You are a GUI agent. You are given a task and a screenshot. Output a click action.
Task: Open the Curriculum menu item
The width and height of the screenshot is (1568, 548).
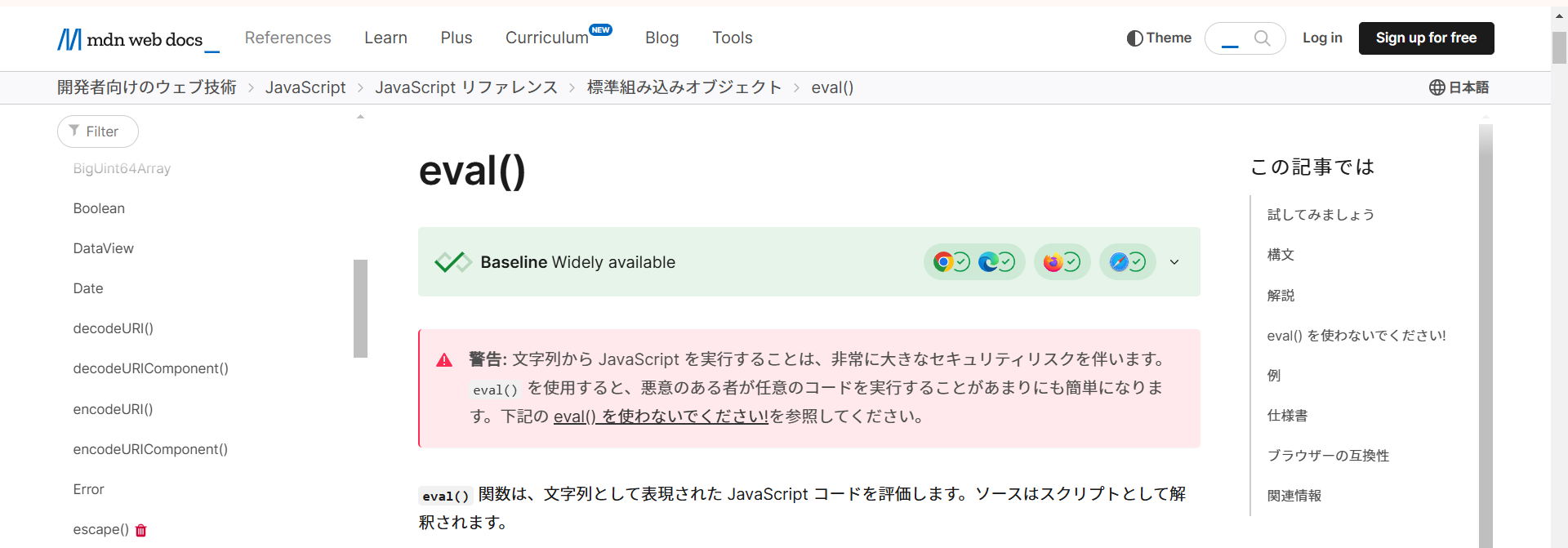546,38
